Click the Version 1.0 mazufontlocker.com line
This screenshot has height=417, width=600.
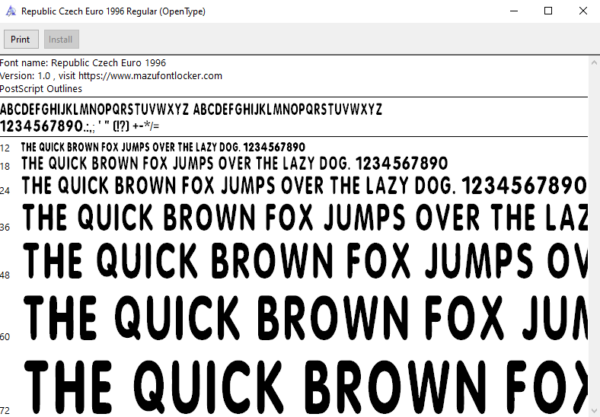click(x=111, y=76)
